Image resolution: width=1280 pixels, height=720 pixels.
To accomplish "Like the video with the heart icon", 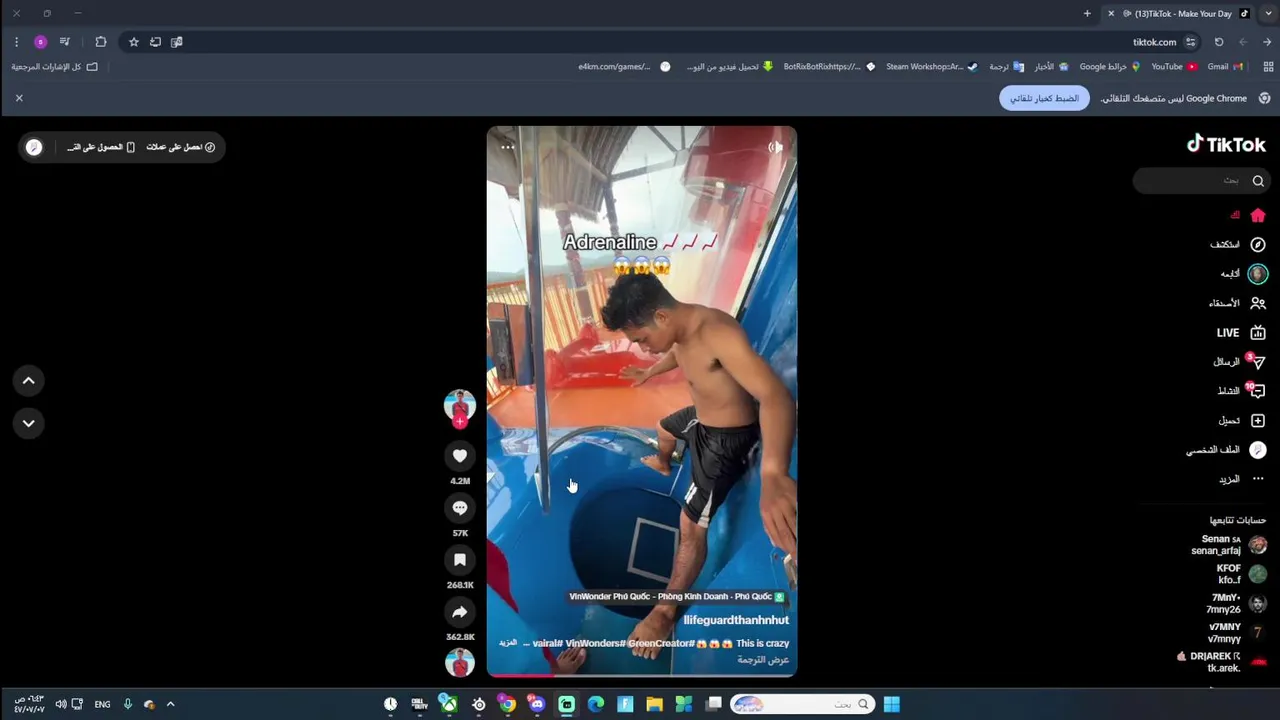I will point(460,456).
